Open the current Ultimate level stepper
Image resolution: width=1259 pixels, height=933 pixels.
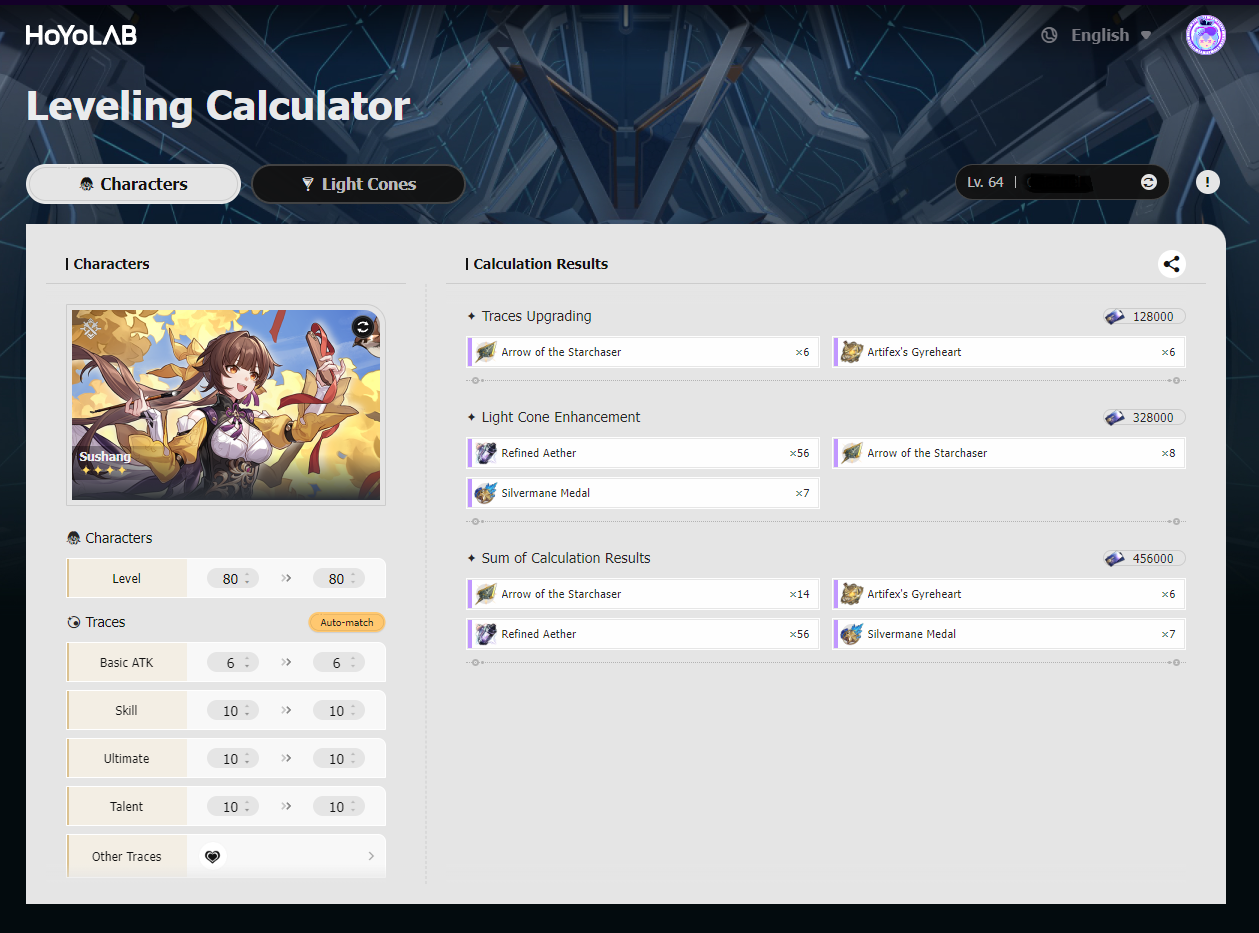point(233,759)
